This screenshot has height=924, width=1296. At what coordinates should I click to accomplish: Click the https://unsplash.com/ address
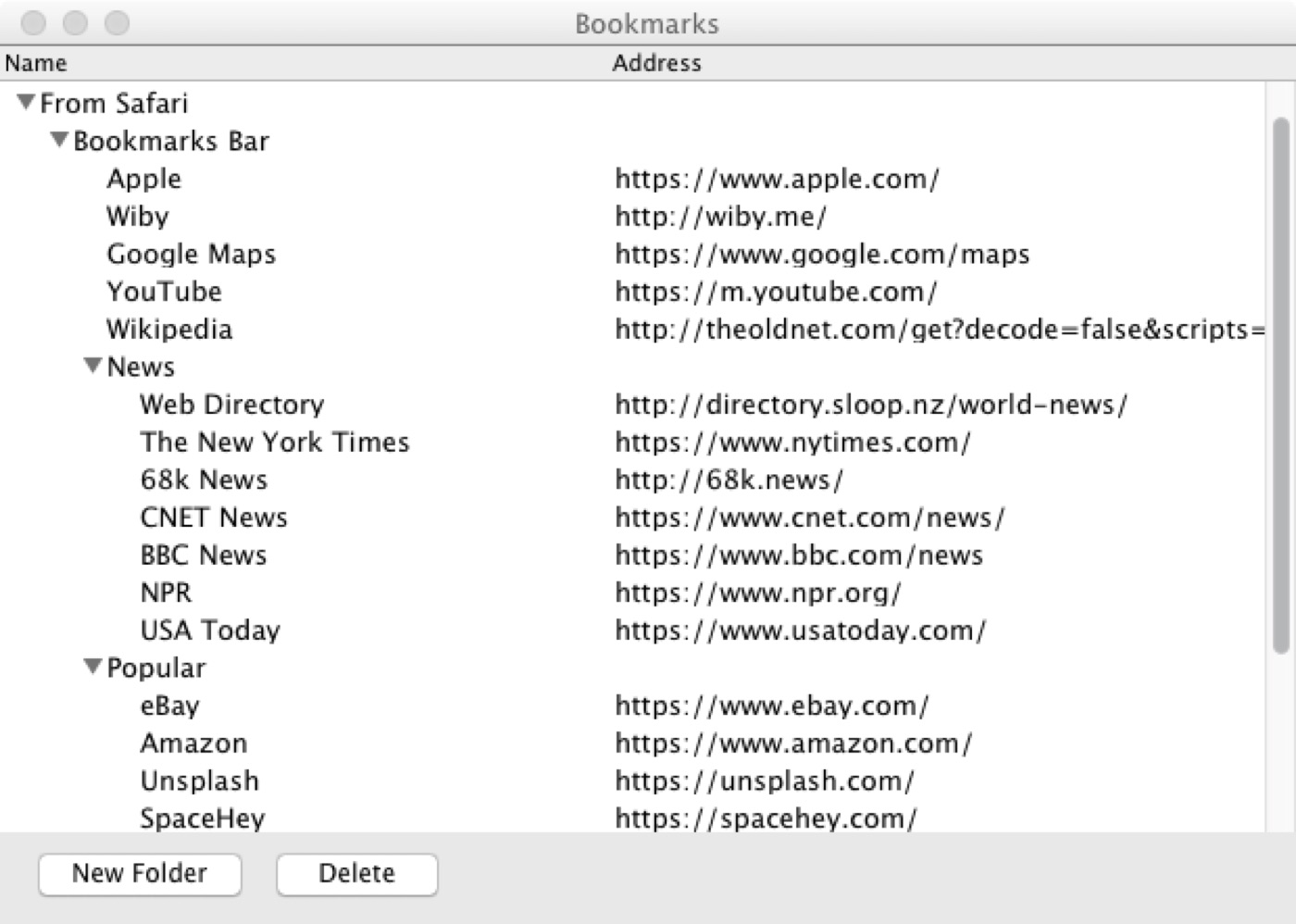(765, 781)
